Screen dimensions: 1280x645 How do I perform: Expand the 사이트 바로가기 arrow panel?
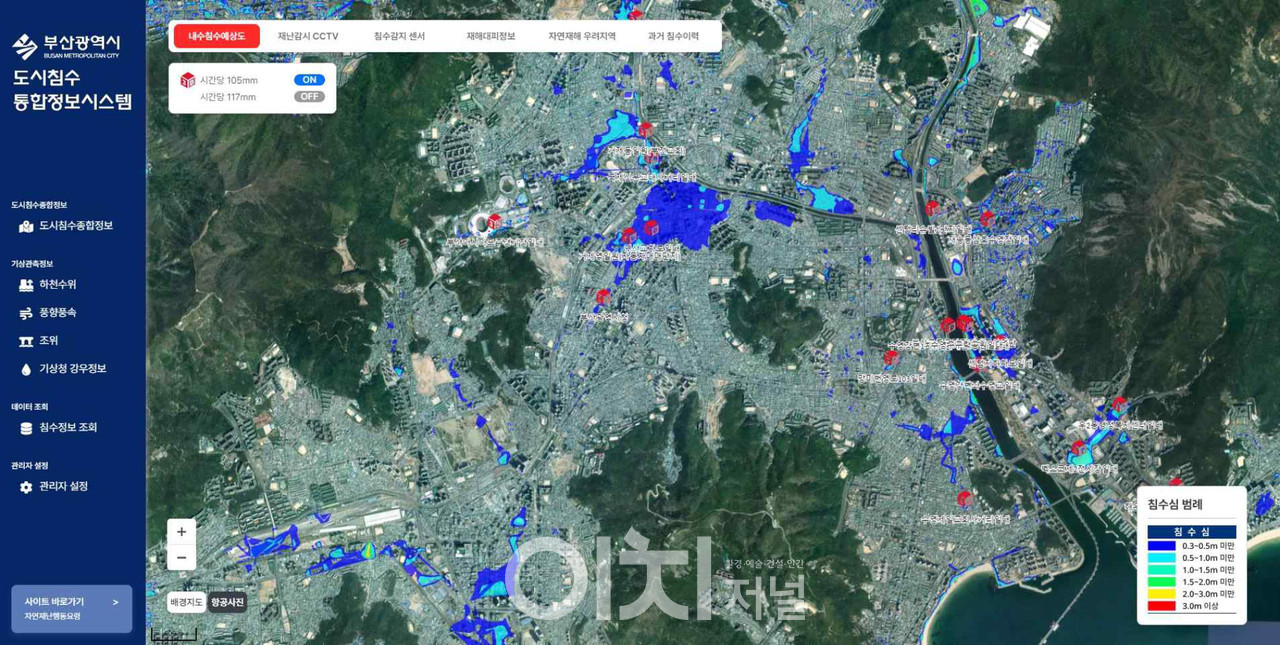point(115,602)
